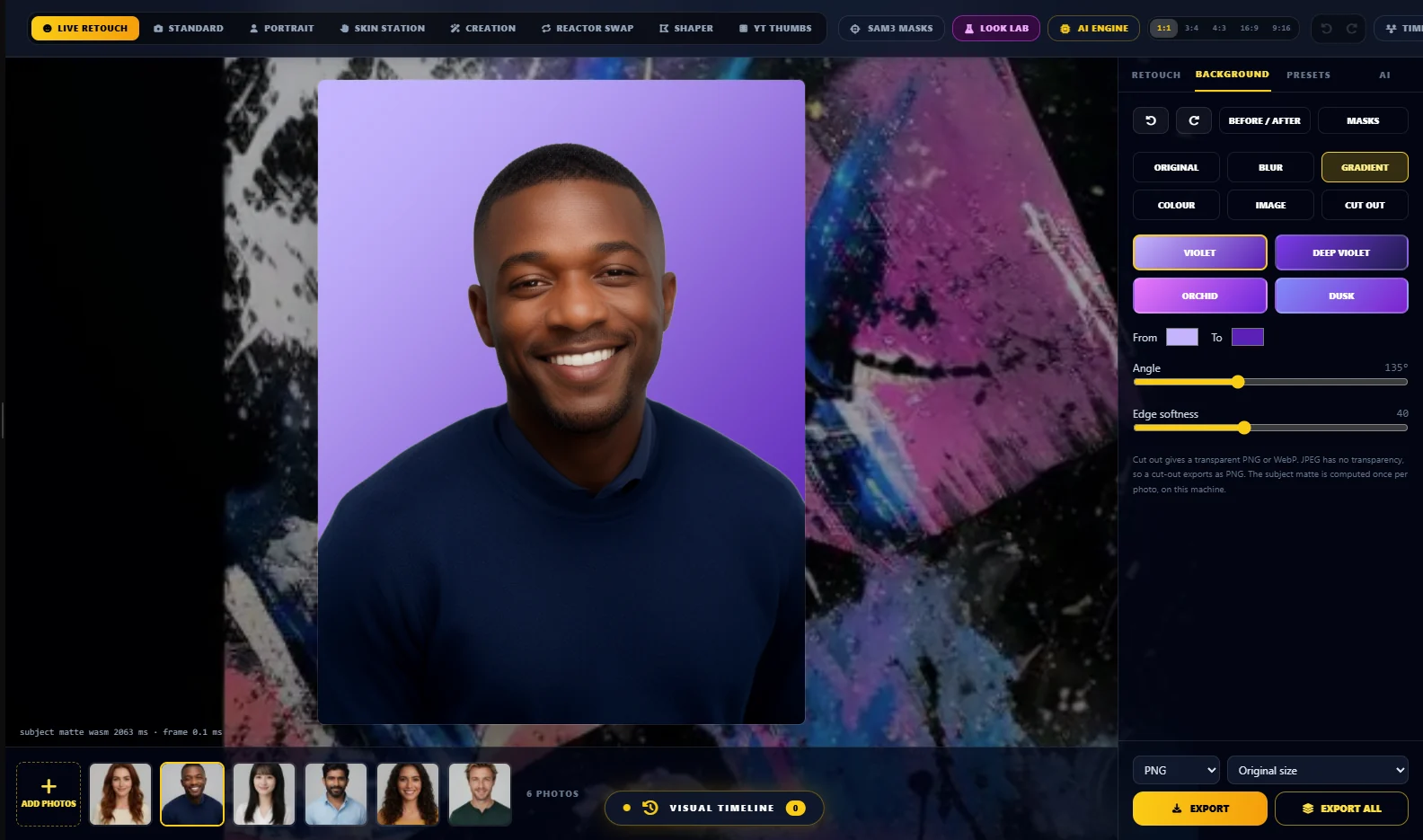Image resolution: width=1423 pixels, height=840 pixels.
Task: Select the 16:9 aspect ratio
Action: (1250, 29)
